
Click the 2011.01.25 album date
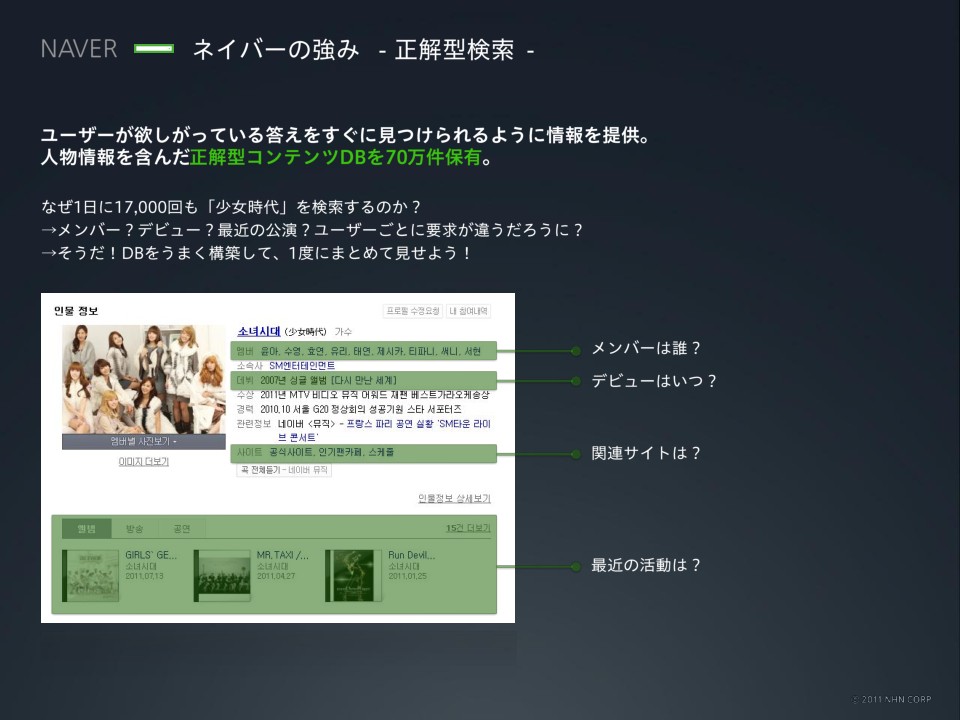(x=408, y=576)
